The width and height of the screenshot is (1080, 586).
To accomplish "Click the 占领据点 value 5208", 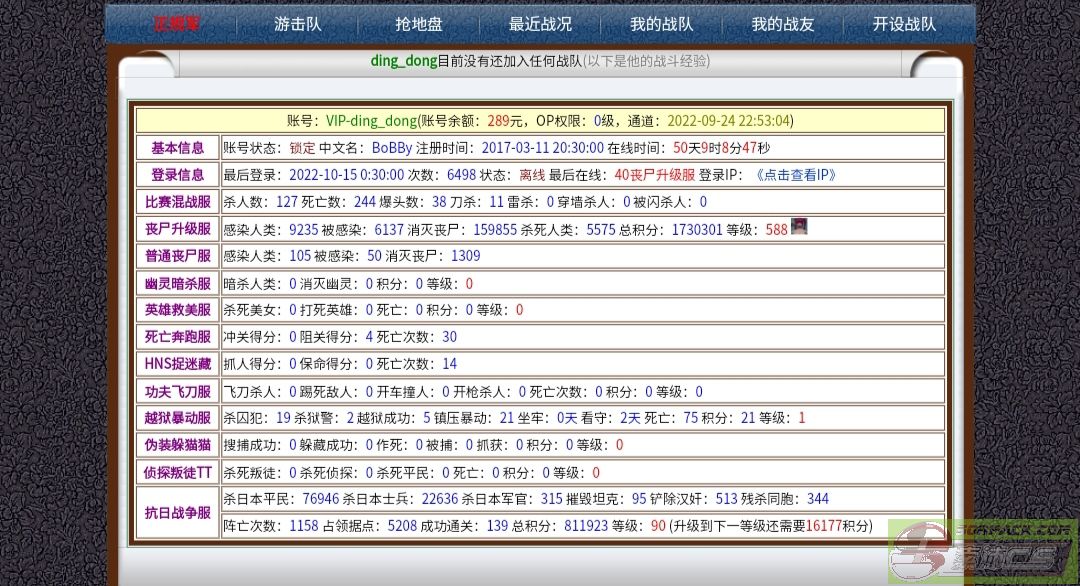I will click(402, 526).
